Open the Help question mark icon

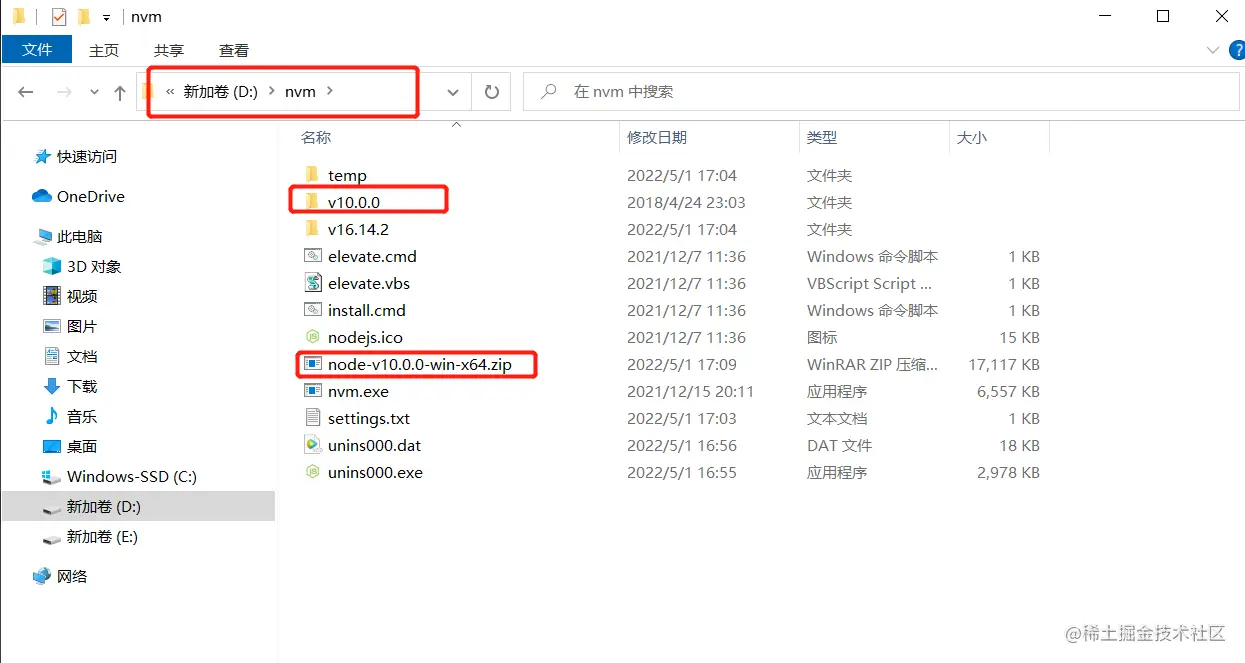click(1237, 49)
